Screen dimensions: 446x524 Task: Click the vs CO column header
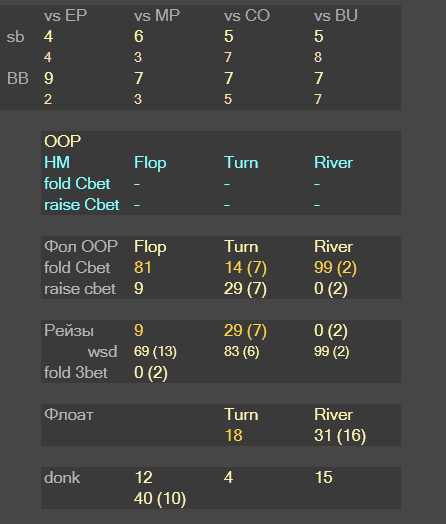pos(247,16)
